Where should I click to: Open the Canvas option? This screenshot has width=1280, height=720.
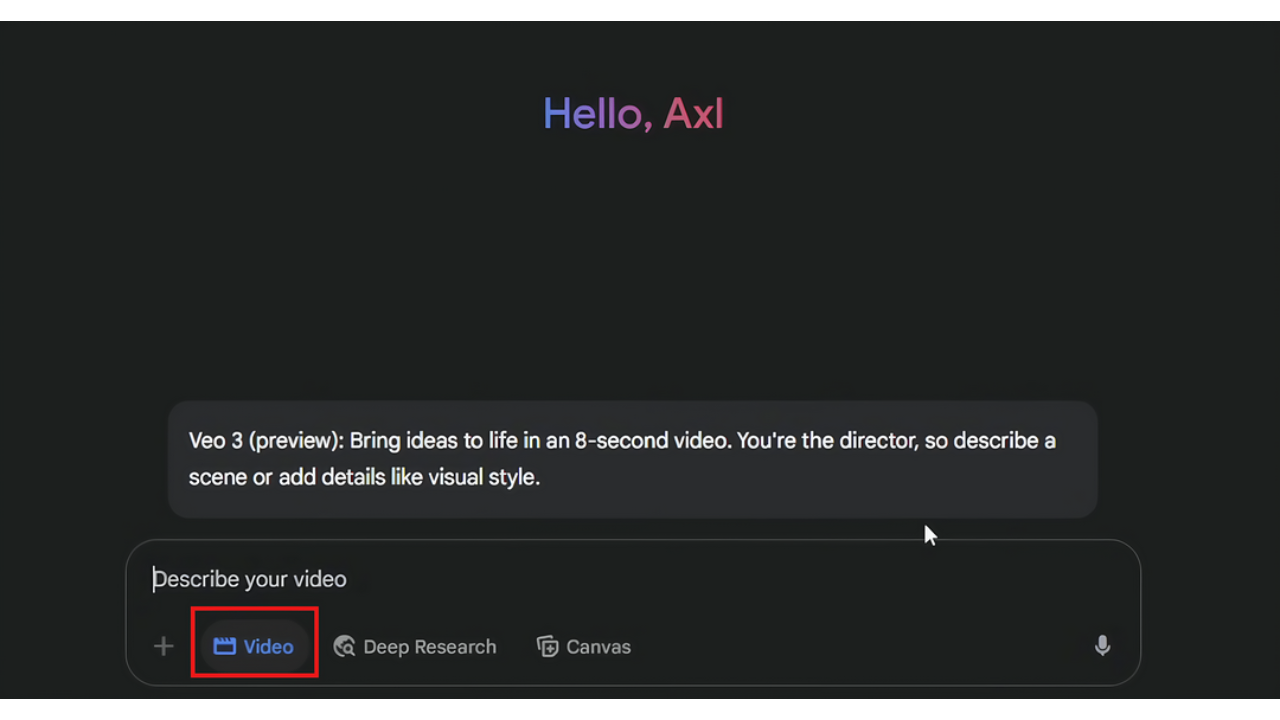point(584,646)
